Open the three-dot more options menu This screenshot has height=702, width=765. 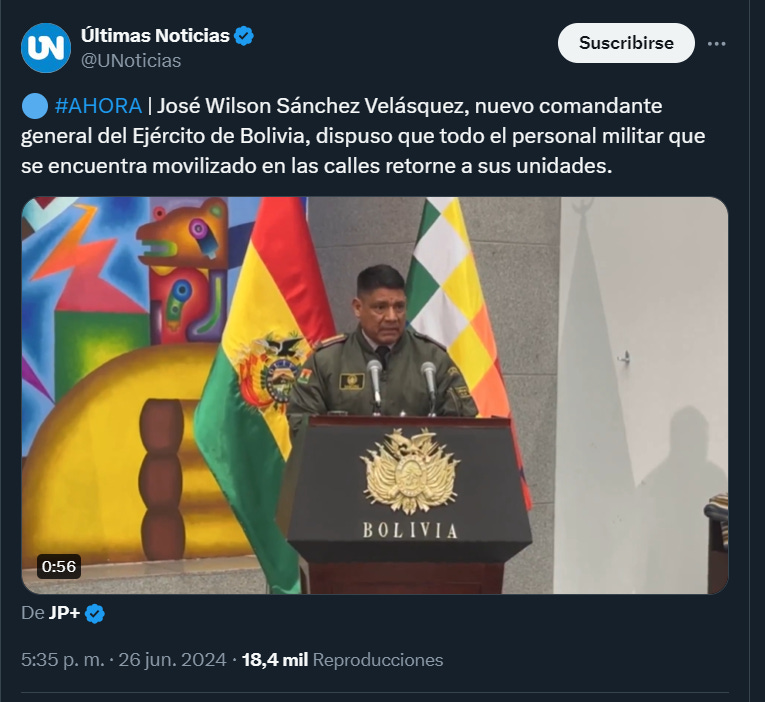[x=716, y=43]
